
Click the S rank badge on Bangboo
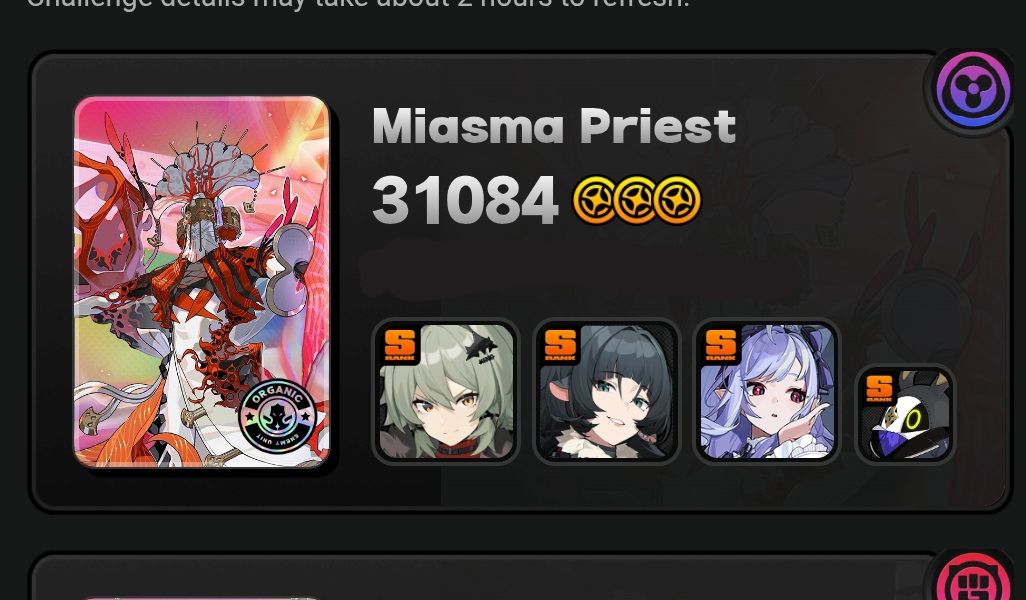(879, 388)
